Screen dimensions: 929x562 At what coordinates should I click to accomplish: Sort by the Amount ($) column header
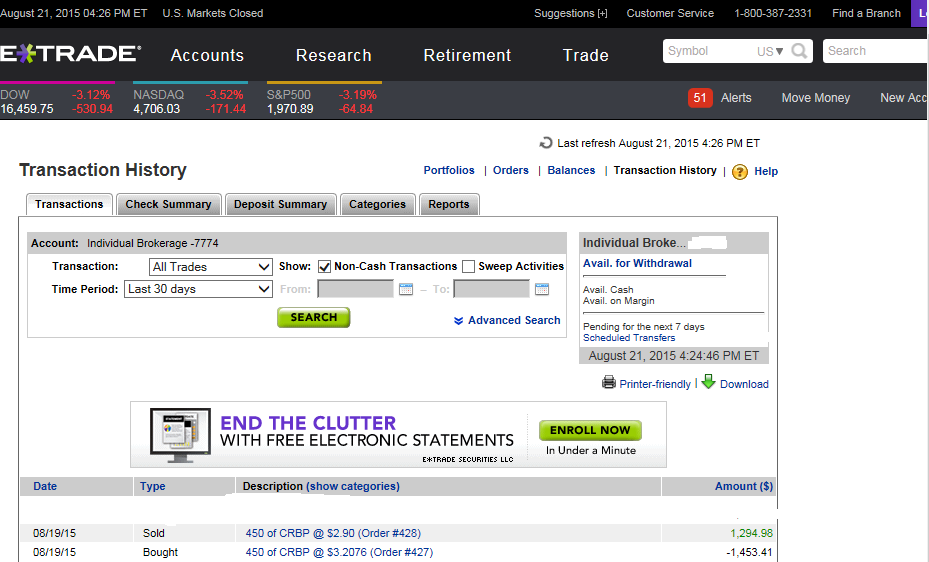744,486
